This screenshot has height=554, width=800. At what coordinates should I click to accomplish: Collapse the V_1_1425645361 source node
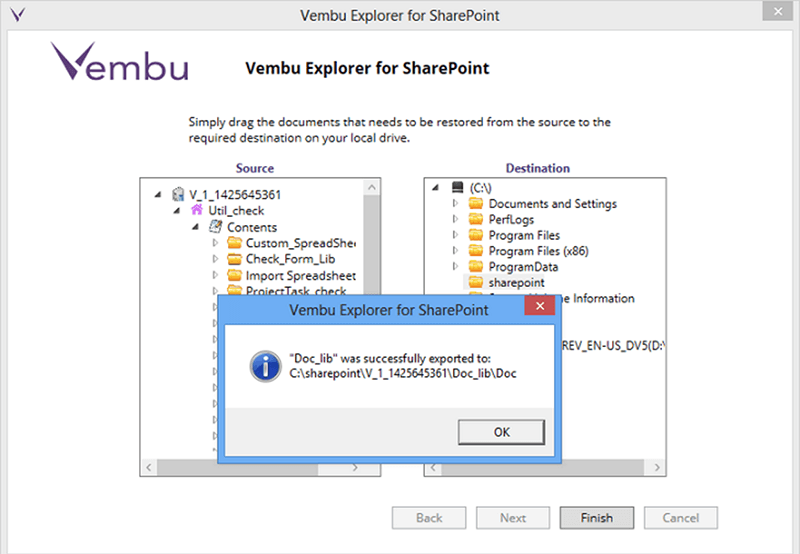tap(158, 194)
